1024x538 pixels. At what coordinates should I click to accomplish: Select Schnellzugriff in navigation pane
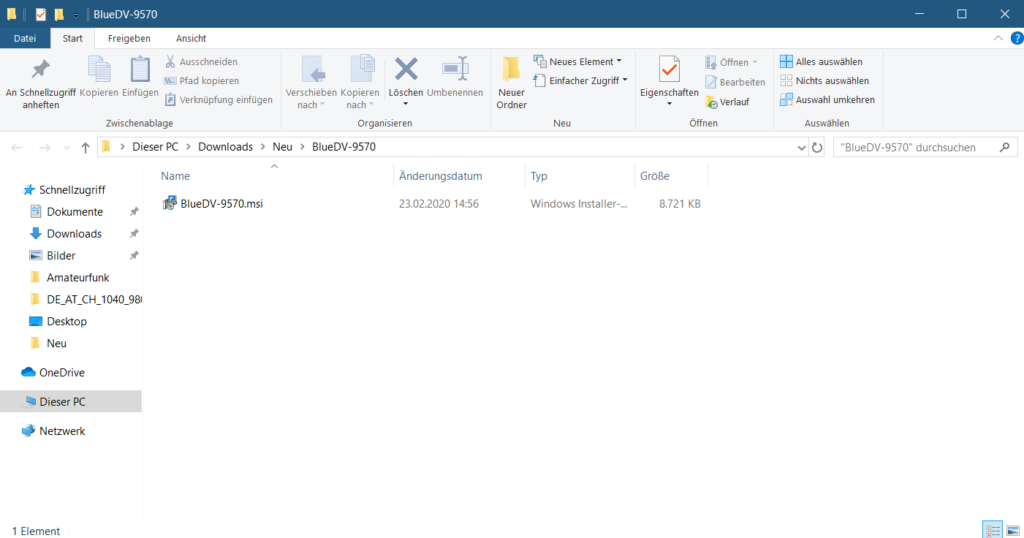[72, 190]
